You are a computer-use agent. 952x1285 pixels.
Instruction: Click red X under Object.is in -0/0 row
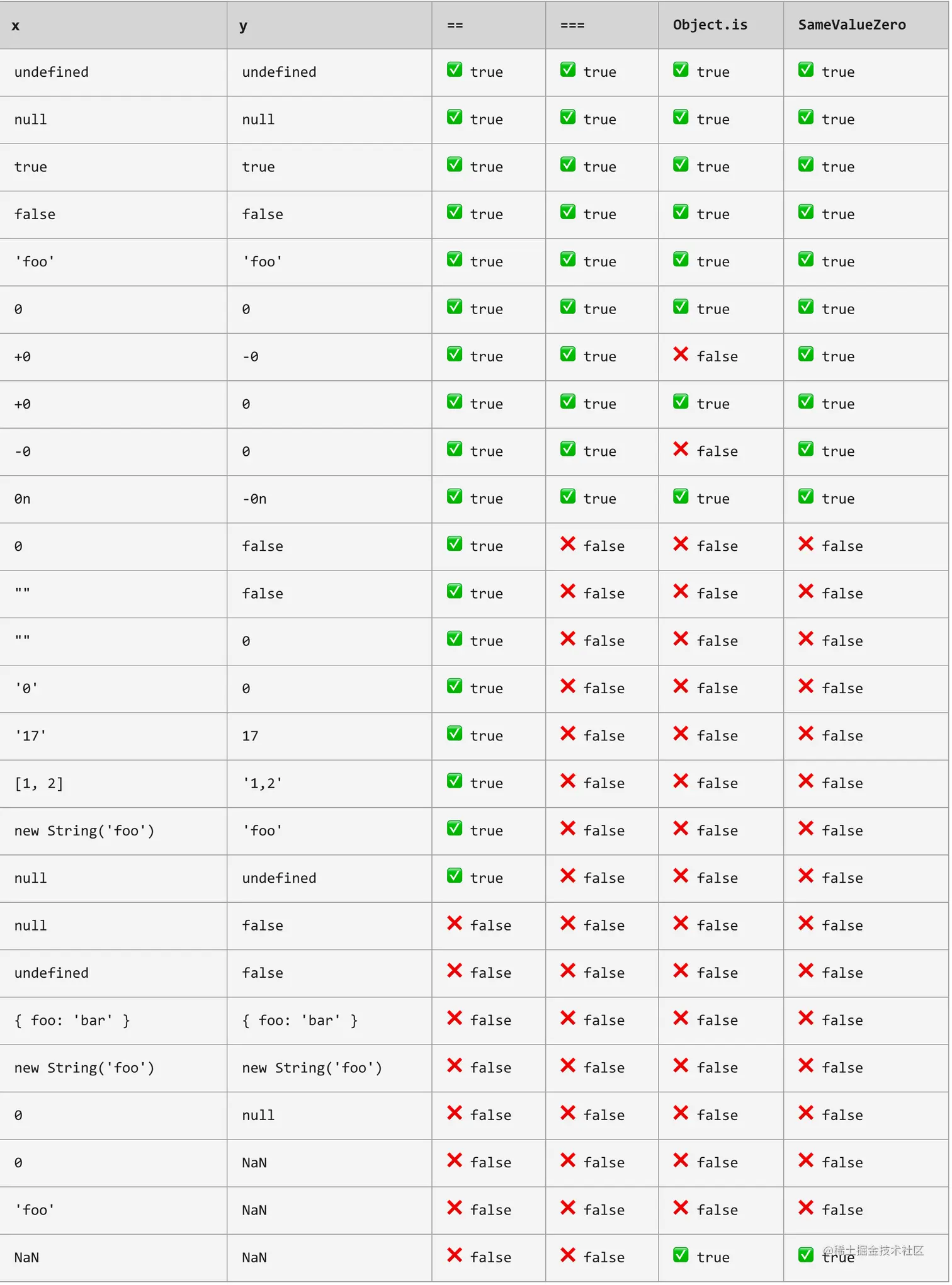[x=680, y=449]
